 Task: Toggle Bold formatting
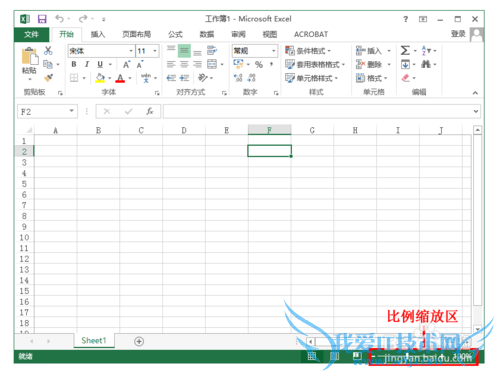tap(74, 64)
